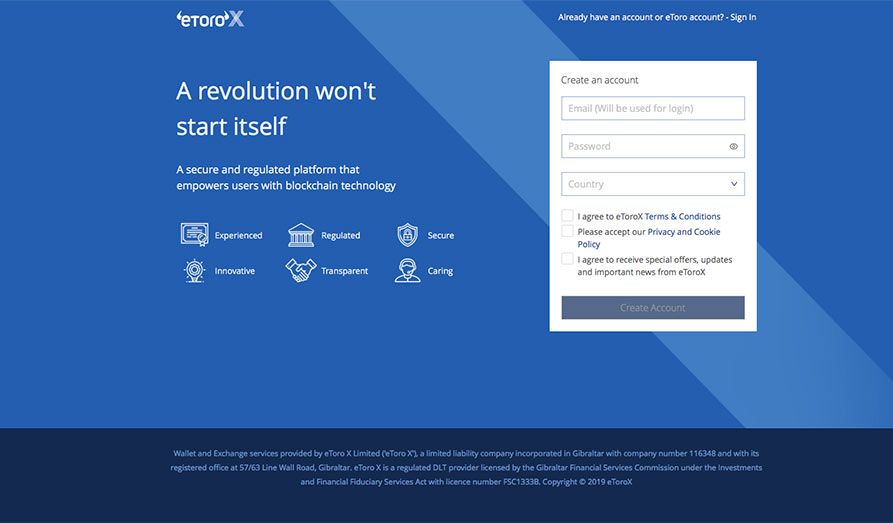Click the 'Caring' label
This screenshot has width=893, height=523.
click(x=440, y=271)
